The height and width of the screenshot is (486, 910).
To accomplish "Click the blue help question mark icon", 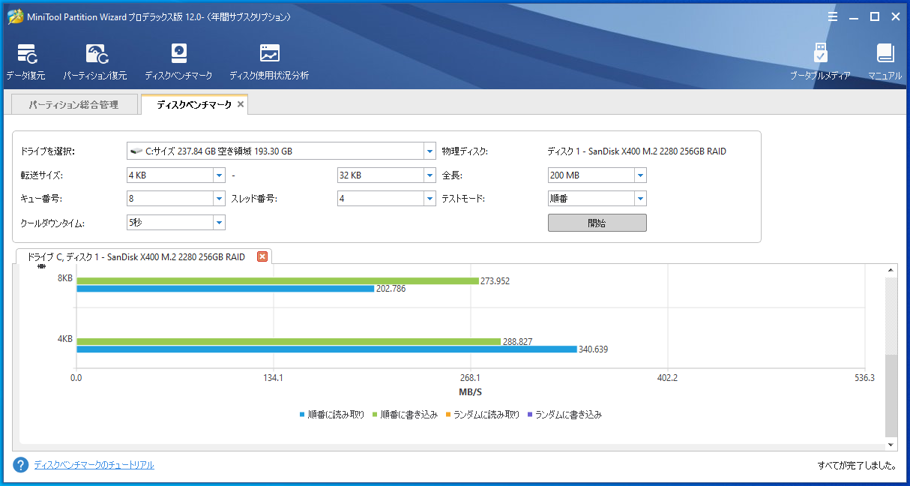I will click(21, 465).
